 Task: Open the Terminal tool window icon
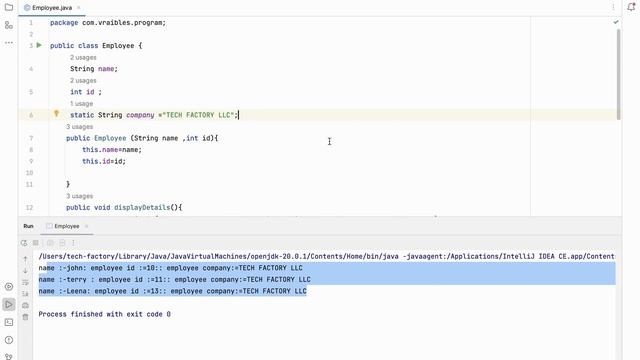tap(9, 322)
